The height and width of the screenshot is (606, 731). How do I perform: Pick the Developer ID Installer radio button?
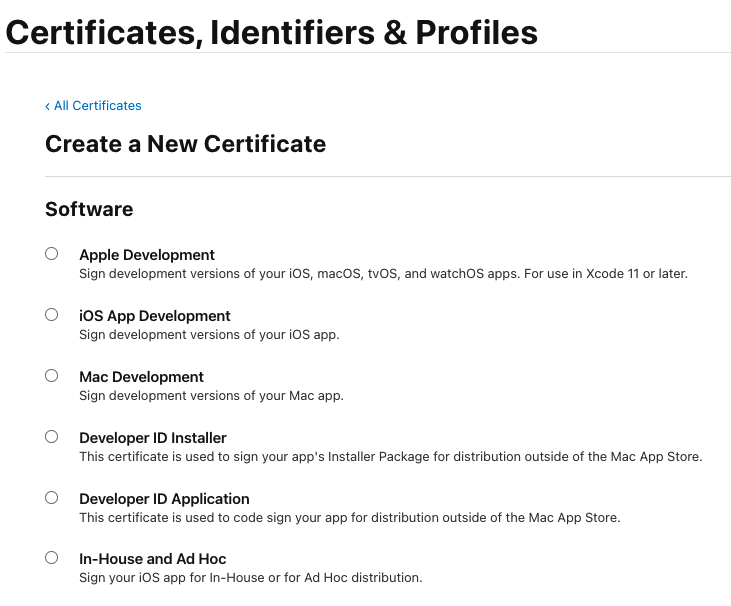point(52,437)
